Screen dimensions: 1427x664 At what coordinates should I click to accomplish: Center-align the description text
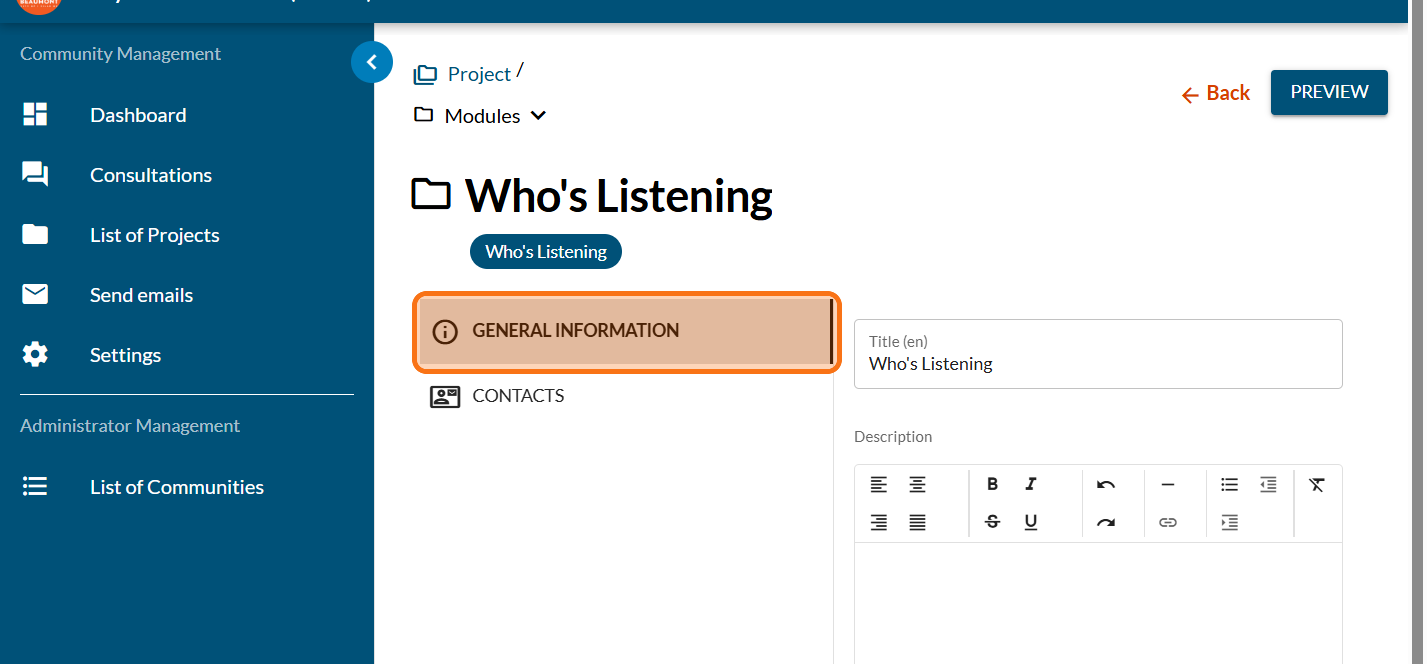coord(917,484)
